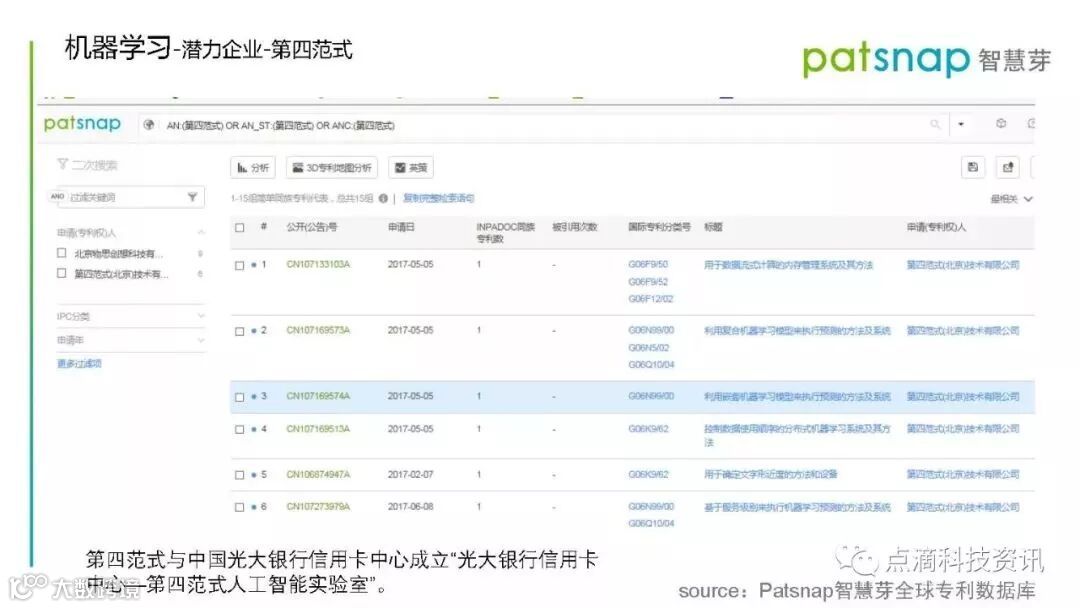
Task: Click the 申请日 column header
Action: click(x=401, y=227)
